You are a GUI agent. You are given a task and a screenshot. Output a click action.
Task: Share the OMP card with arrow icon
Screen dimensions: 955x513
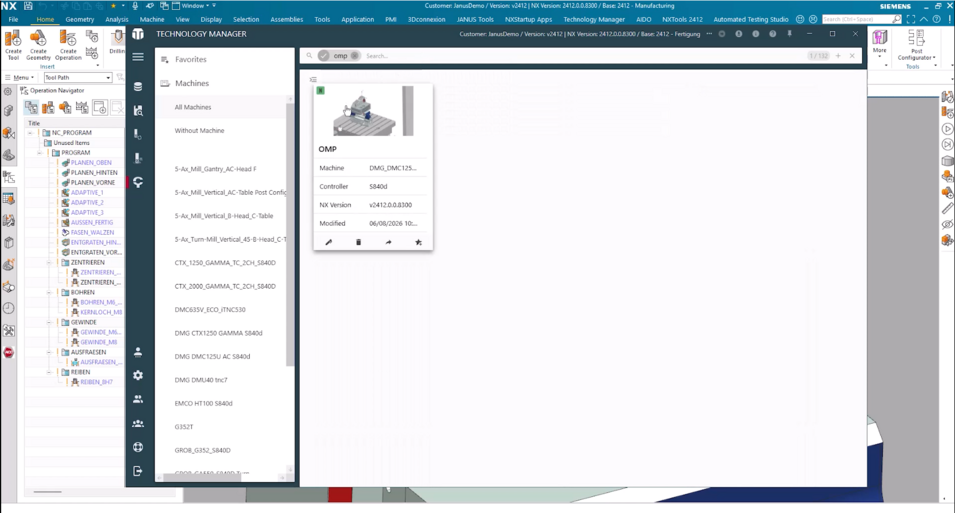click(388, 242)
